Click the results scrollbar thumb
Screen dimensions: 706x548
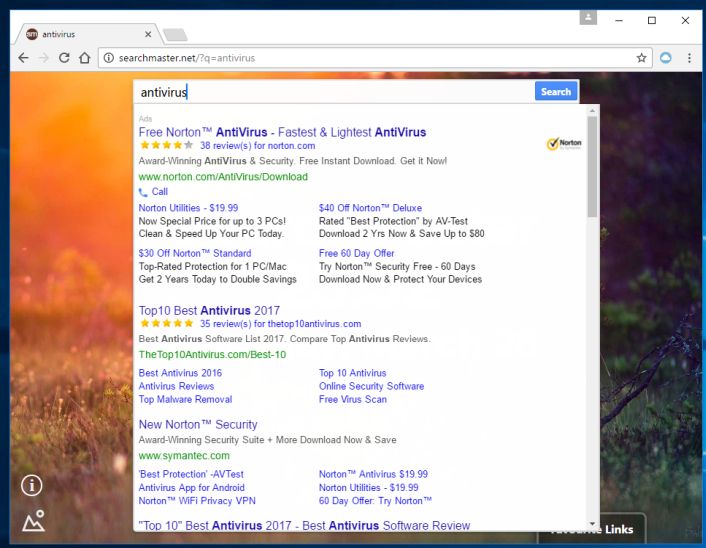coord(592,167)
